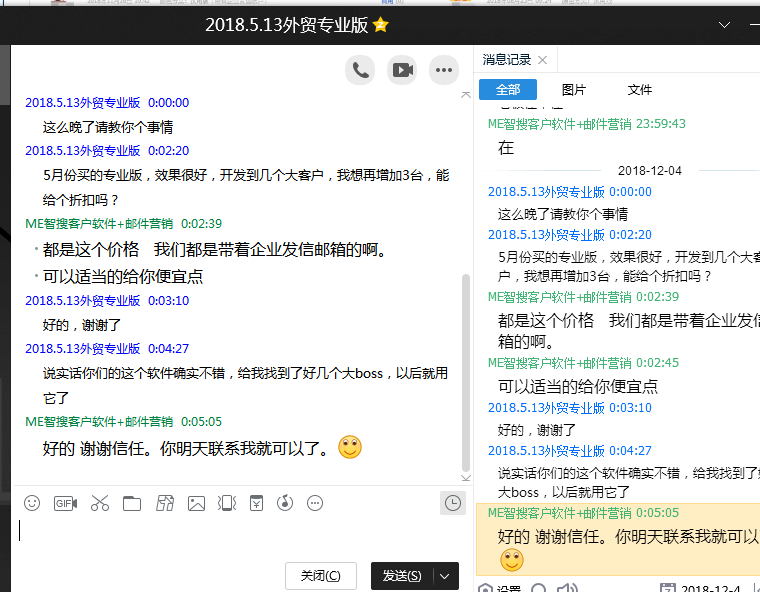This screenshot has width=760, height=592.
Task: Click chat message starting 说实话你们的这个软件
Action: (245, 385)
